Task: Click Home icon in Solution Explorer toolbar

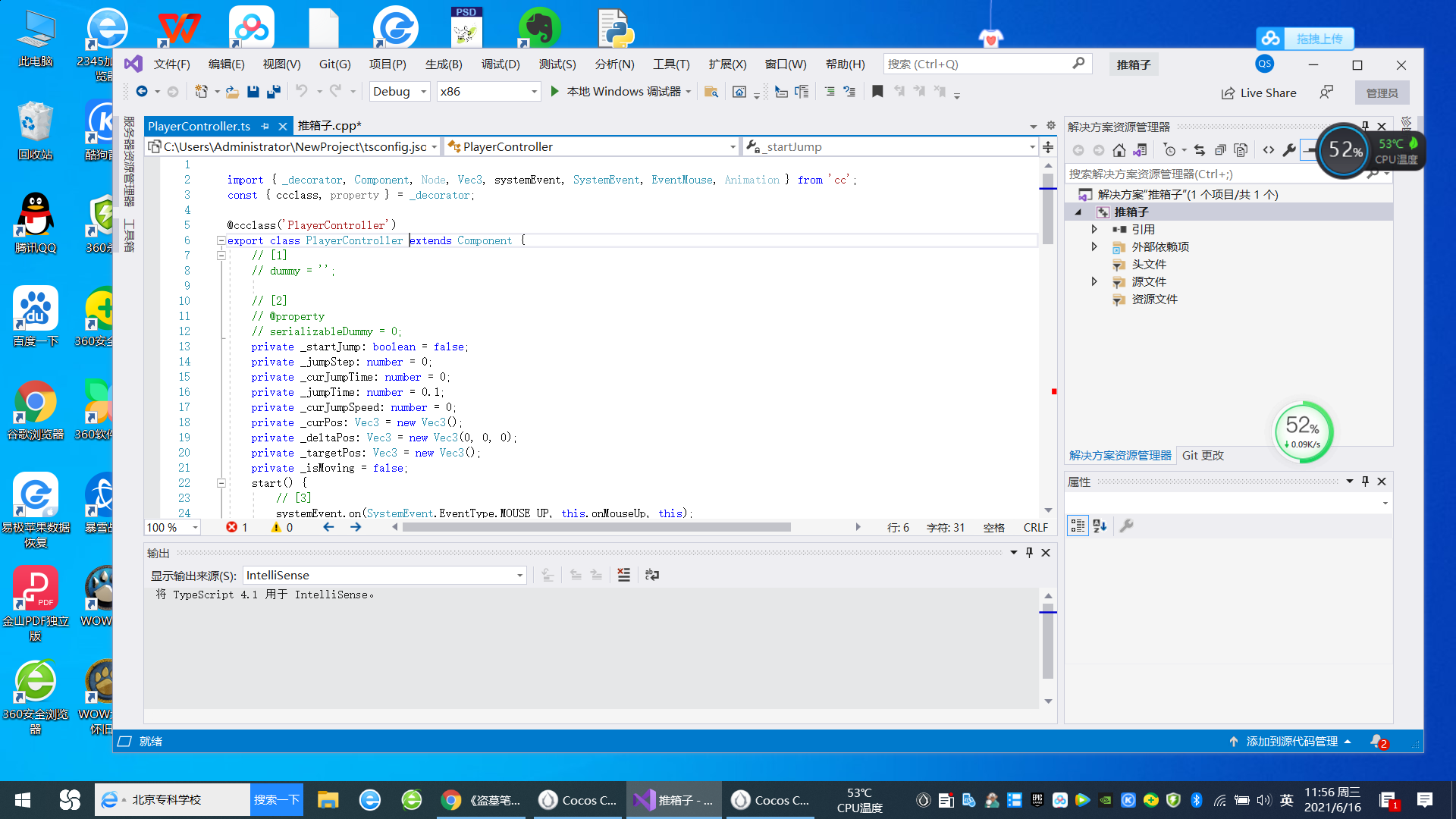Action: (1119, 150)
